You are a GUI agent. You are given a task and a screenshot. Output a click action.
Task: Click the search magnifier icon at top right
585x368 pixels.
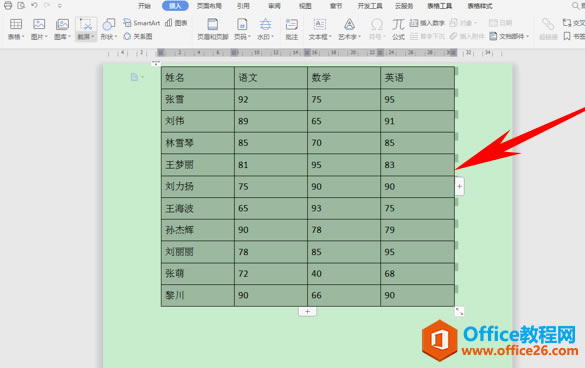tap(575, 6)
